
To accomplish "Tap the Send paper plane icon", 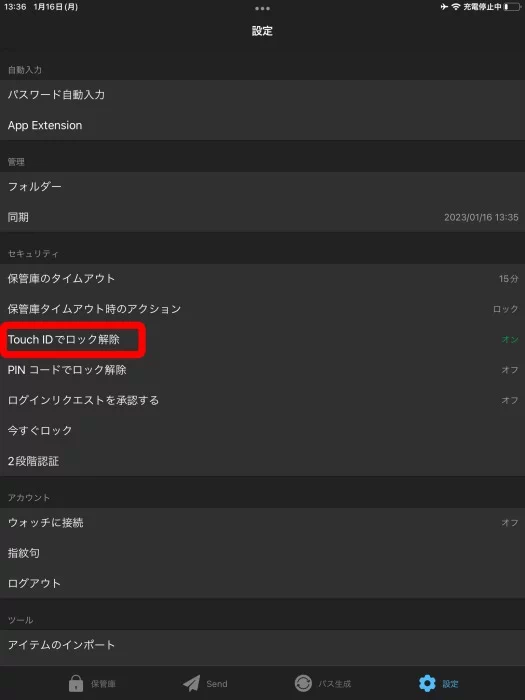I will tap(192, 683).
